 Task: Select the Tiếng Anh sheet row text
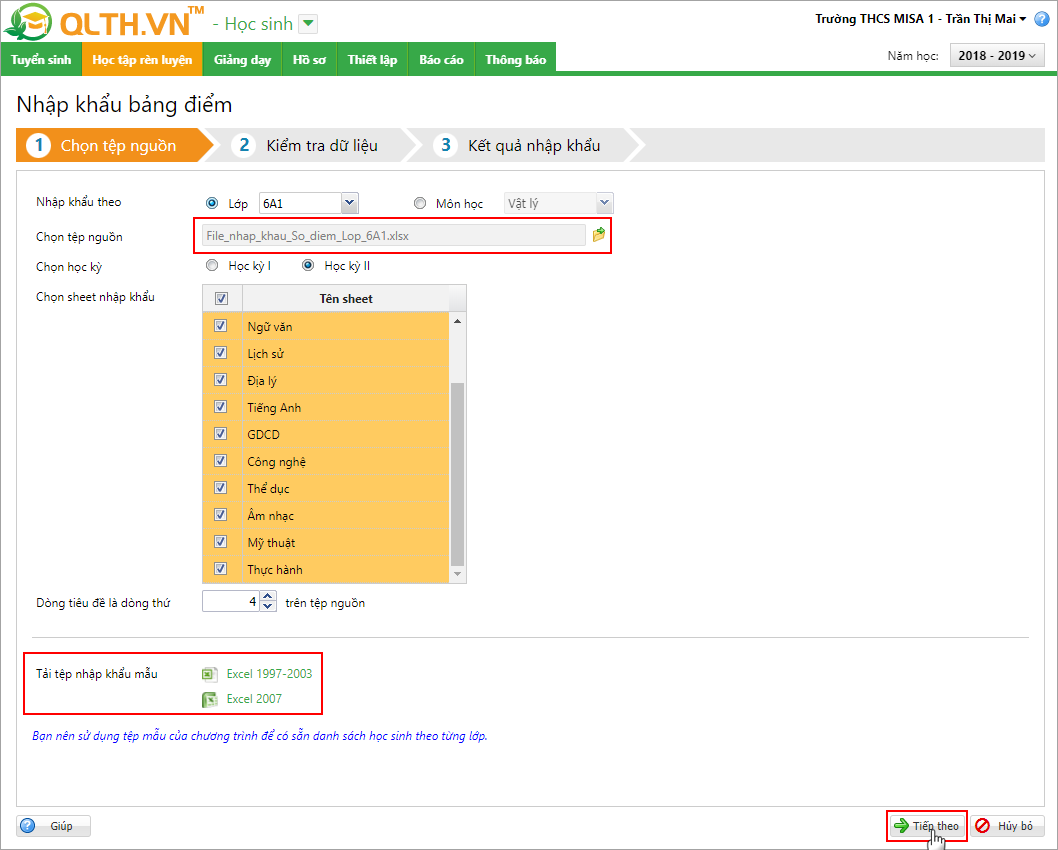tap(274, 407)
